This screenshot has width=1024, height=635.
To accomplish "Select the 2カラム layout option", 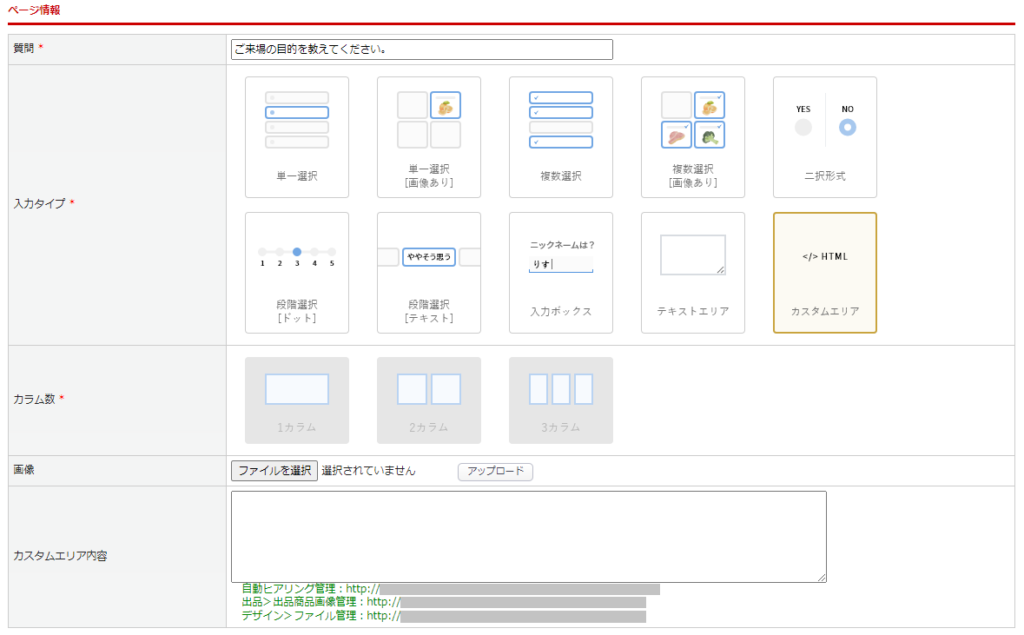I will tap(428, 400).
